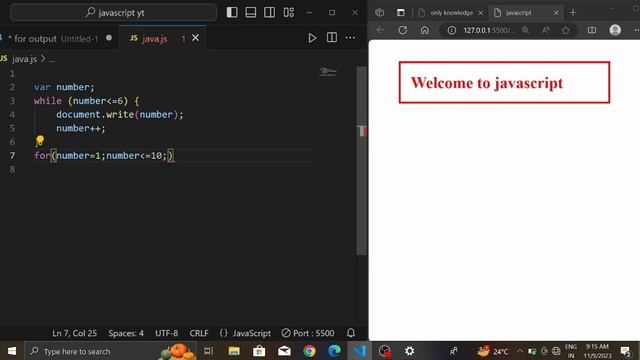The image size is (640, 360).
Task: Open the browser profile avatar
Action: click(615, 30)
